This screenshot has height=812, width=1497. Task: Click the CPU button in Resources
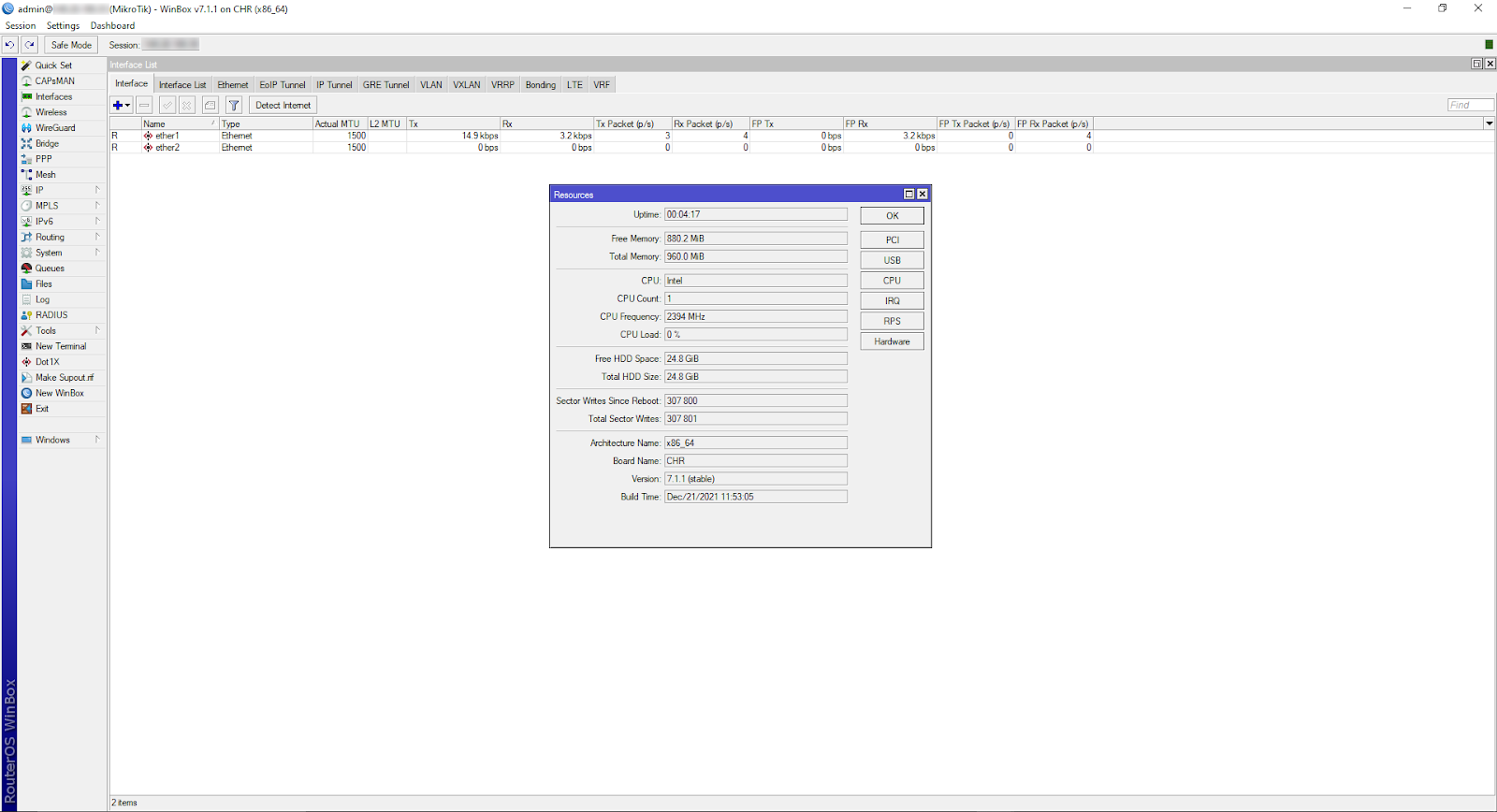892,281
